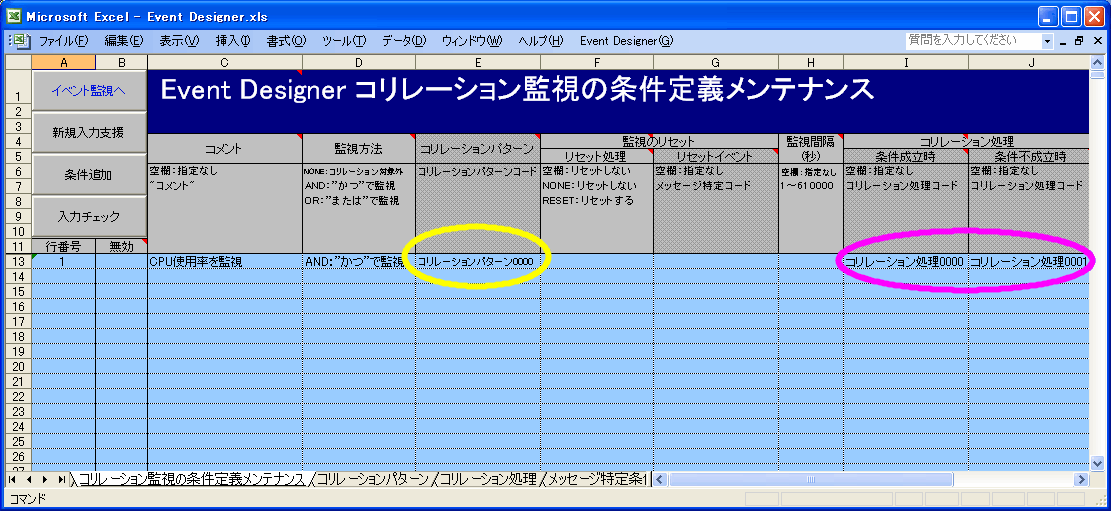This screenshot has width=1111, height=511.
Task: Click the 質問を入力してください help box
Action: [973, 40]
